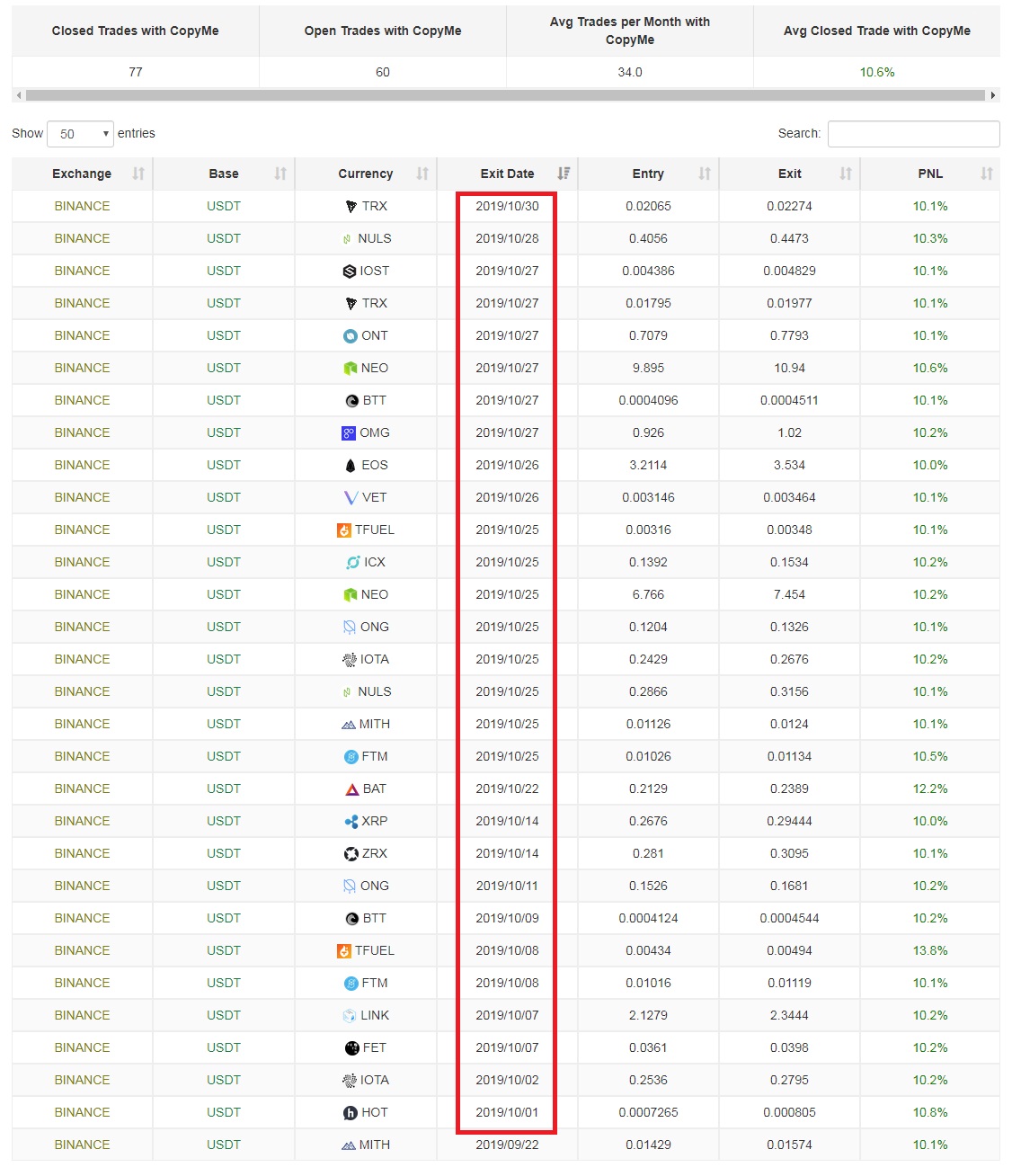This screenshot has height=1176, width=1012.
Task: Sort table by Currency column
Action: click(x=422, y=174)
